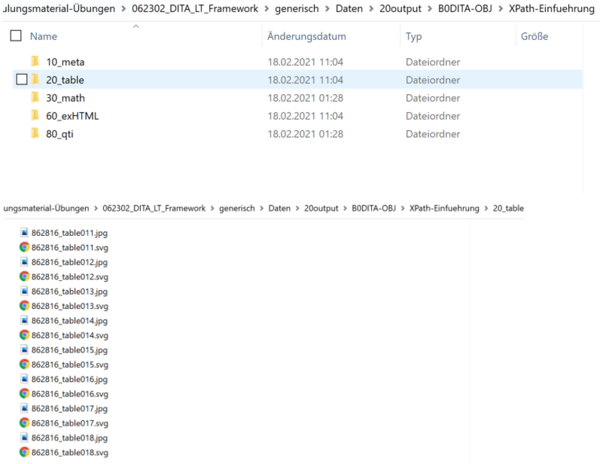Open the 10_meta folder icon
The width and height of the screenshot is (600, 464).
[35, 62]
